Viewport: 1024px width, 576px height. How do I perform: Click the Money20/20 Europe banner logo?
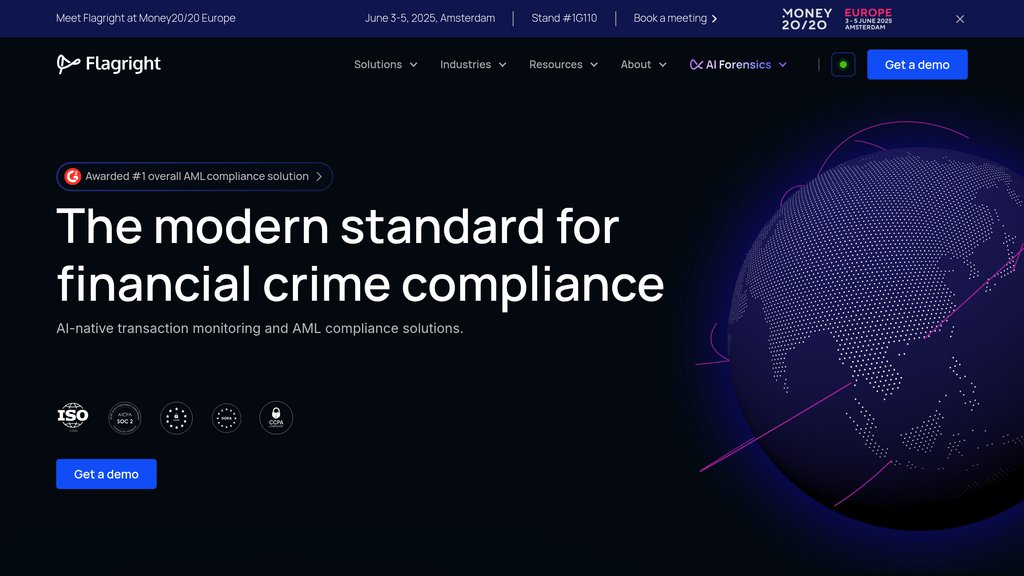837,19
